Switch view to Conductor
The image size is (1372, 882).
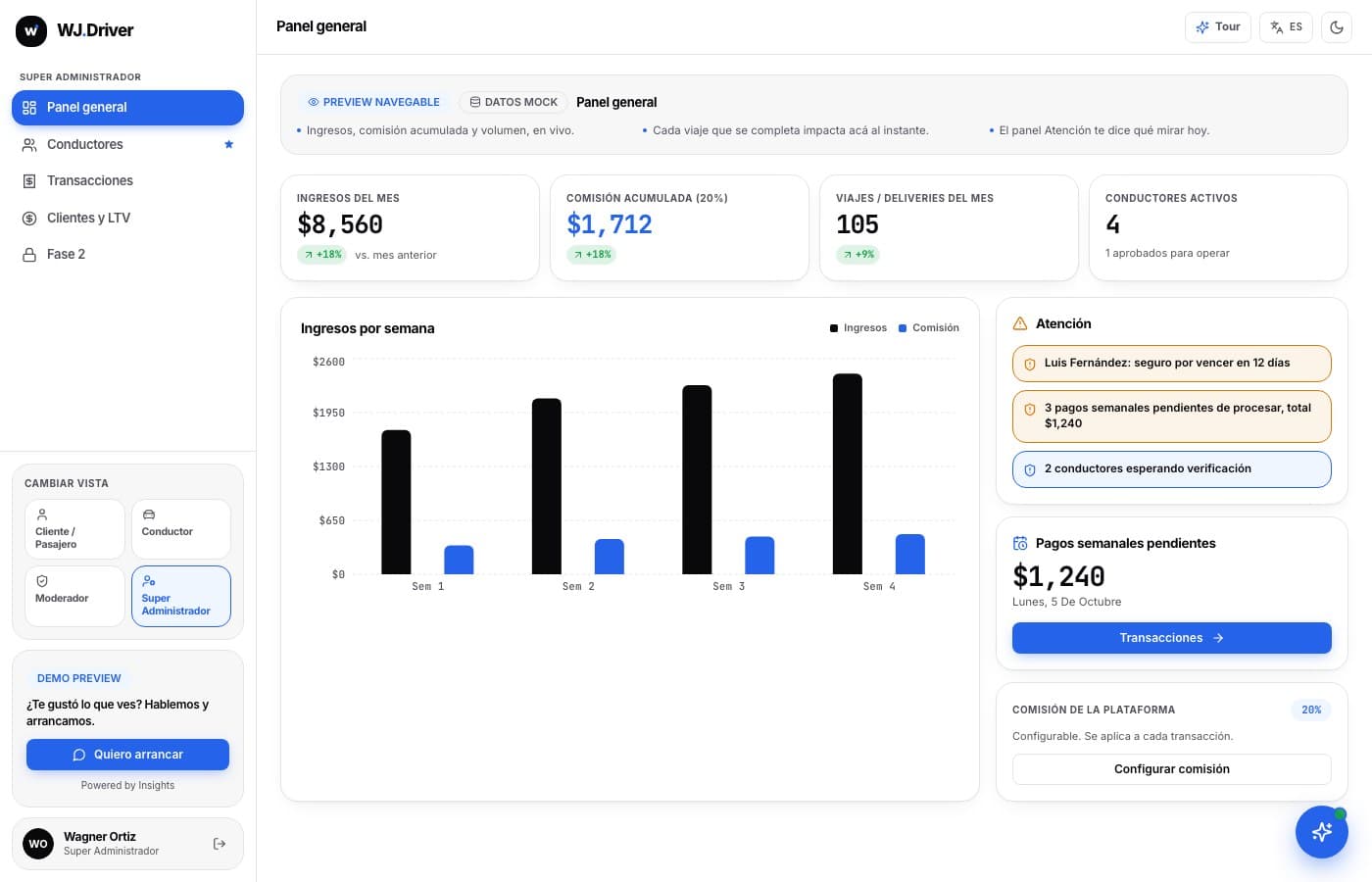click(181, 529)
